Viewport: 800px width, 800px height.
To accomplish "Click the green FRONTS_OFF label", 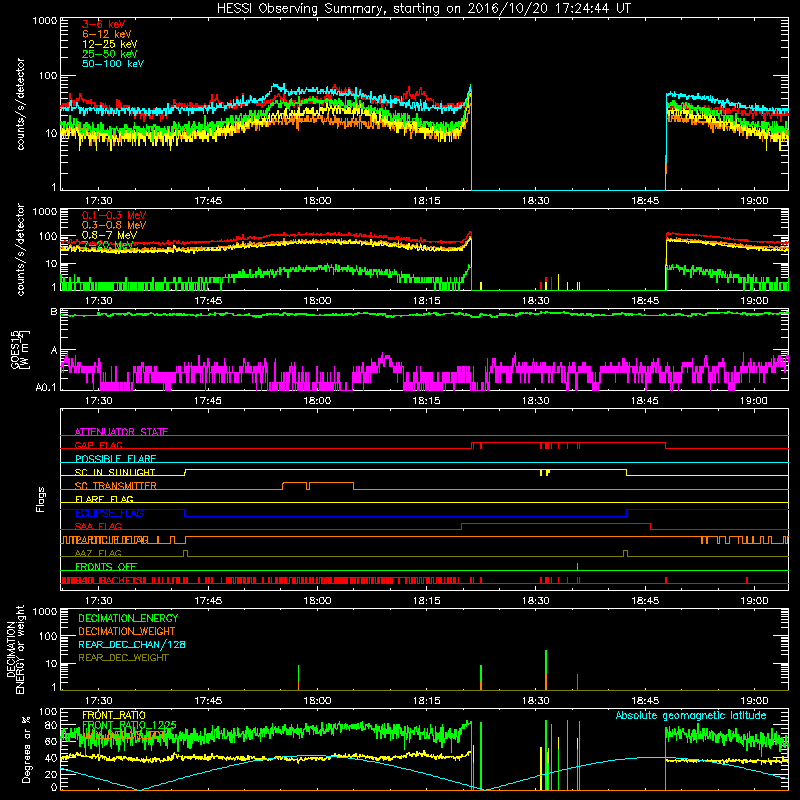I will coord(106,566).
